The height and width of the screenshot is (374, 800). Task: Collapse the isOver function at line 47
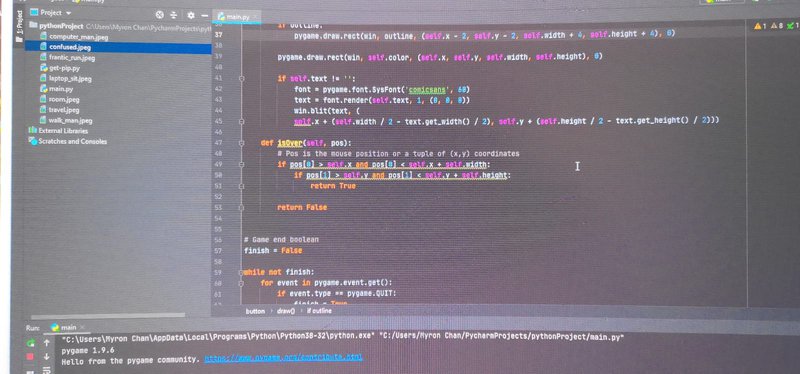[x=241, y=143]
